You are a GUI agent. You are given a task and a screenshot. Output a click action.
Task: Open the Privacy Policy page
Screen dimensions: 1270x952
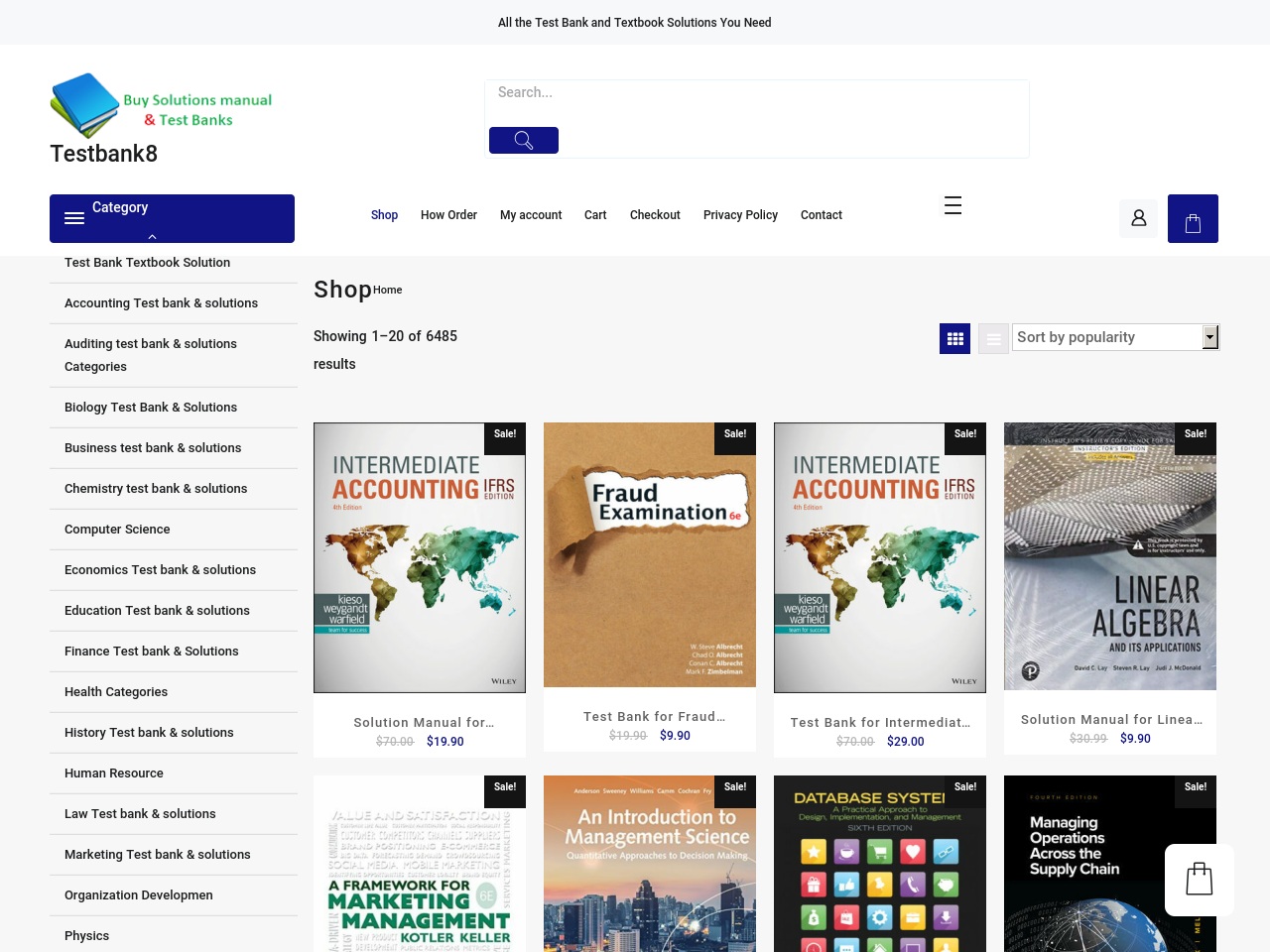point(740,215)
